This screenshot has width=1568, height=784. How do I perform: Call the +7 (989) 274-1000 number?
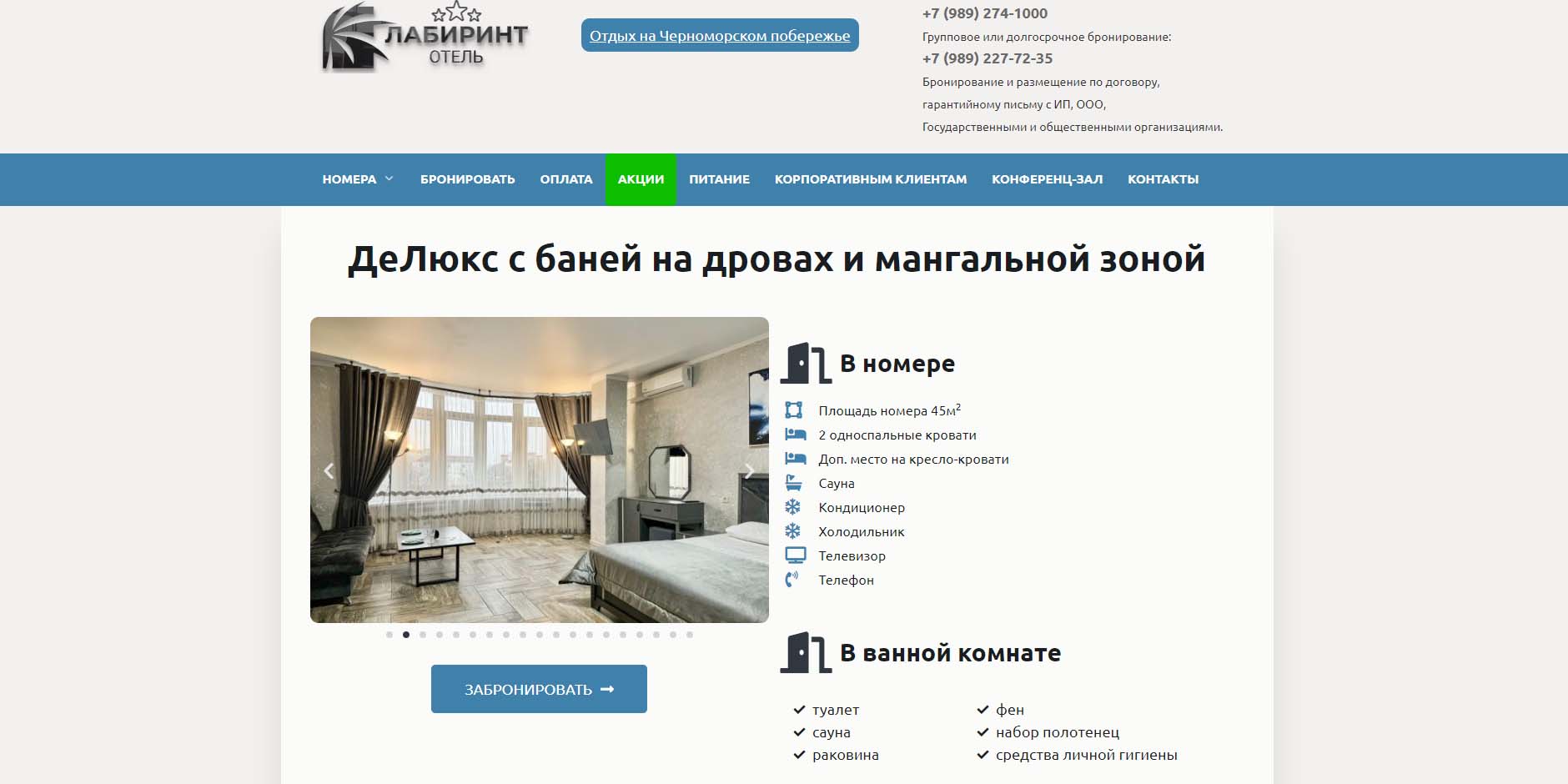984,13
